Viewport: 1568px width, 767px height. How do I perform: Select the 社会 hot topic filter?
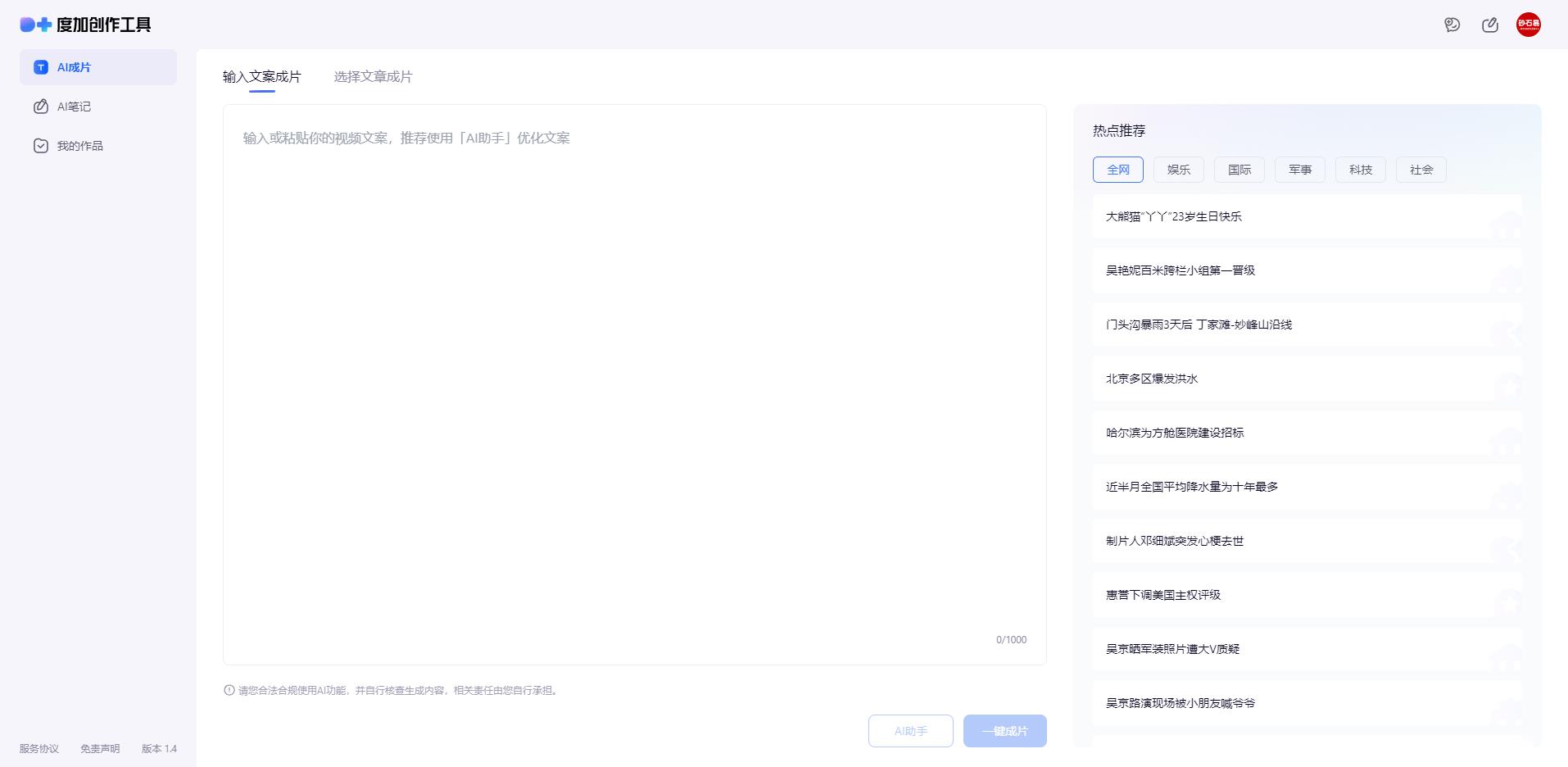[1421, 170]
